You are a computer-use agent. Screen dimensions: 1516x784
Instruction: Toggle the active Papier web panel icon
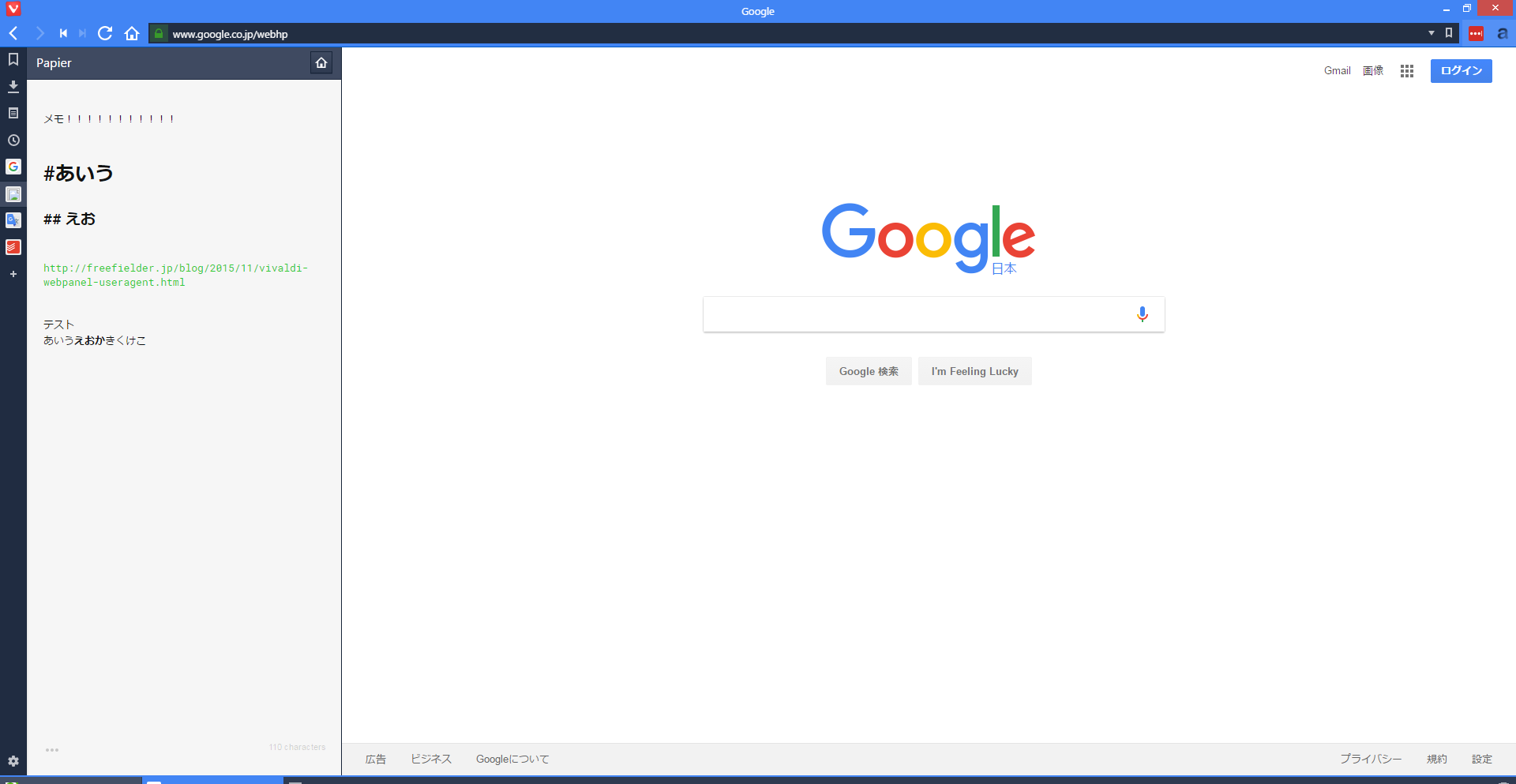(13, 193)
